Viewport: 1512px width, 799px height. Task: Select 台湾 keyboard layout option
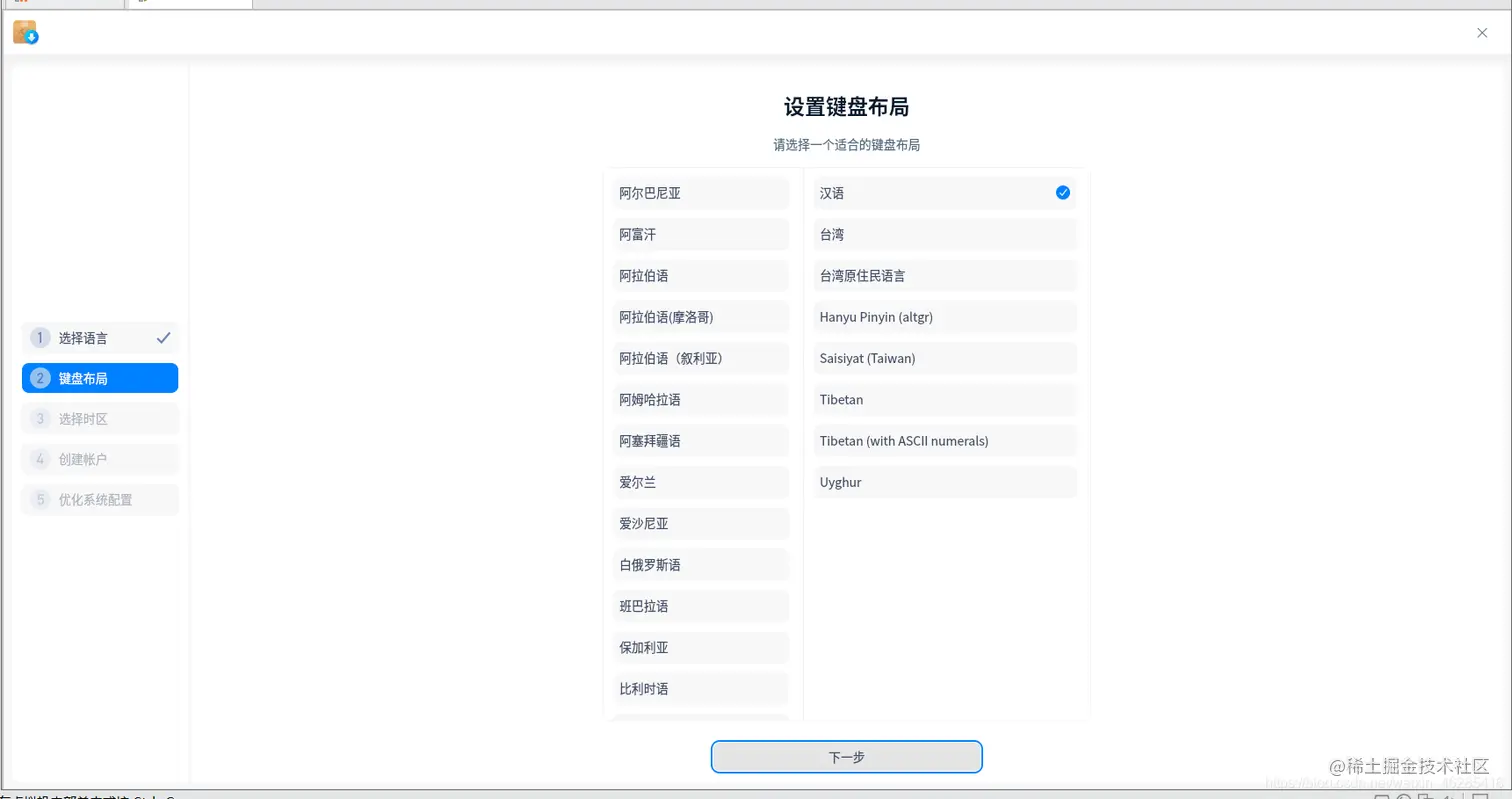click(x=943, y=234)
